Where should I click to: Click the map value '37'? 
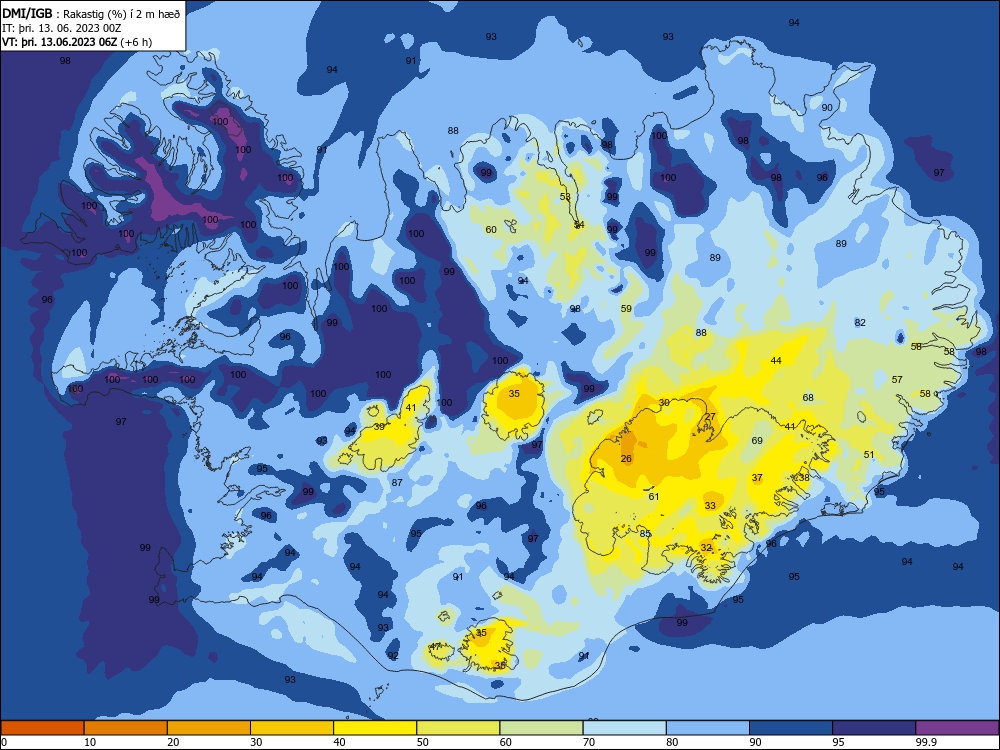point(757,477)
